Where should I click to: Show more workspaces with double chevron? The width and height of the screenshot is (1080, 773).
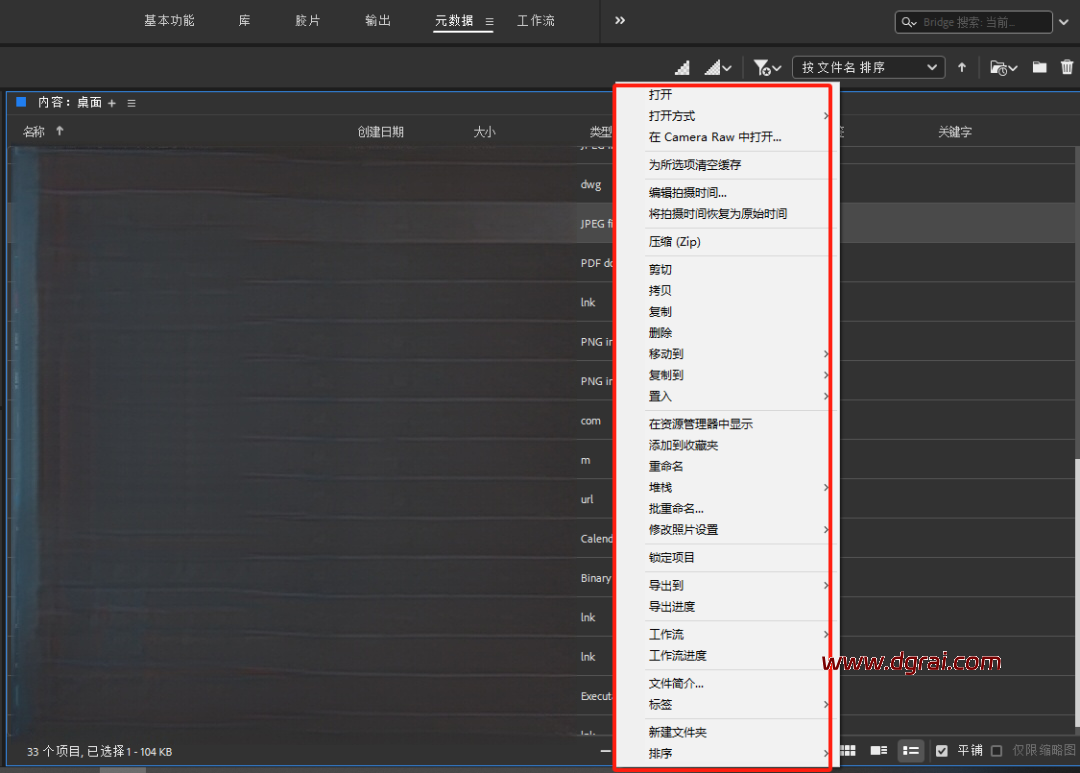tap(620, 21)
